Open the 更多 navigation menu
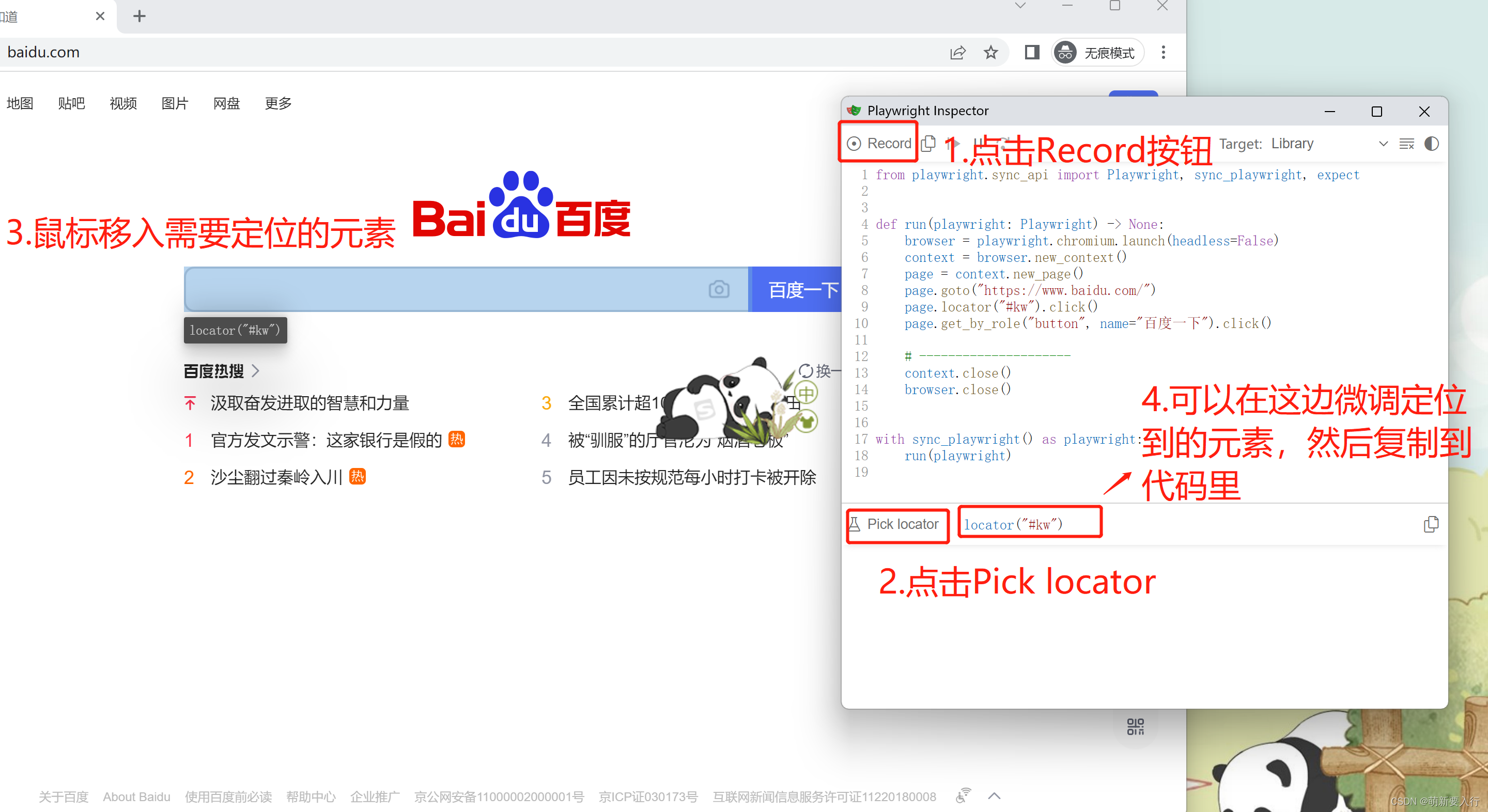 point(278,103)
